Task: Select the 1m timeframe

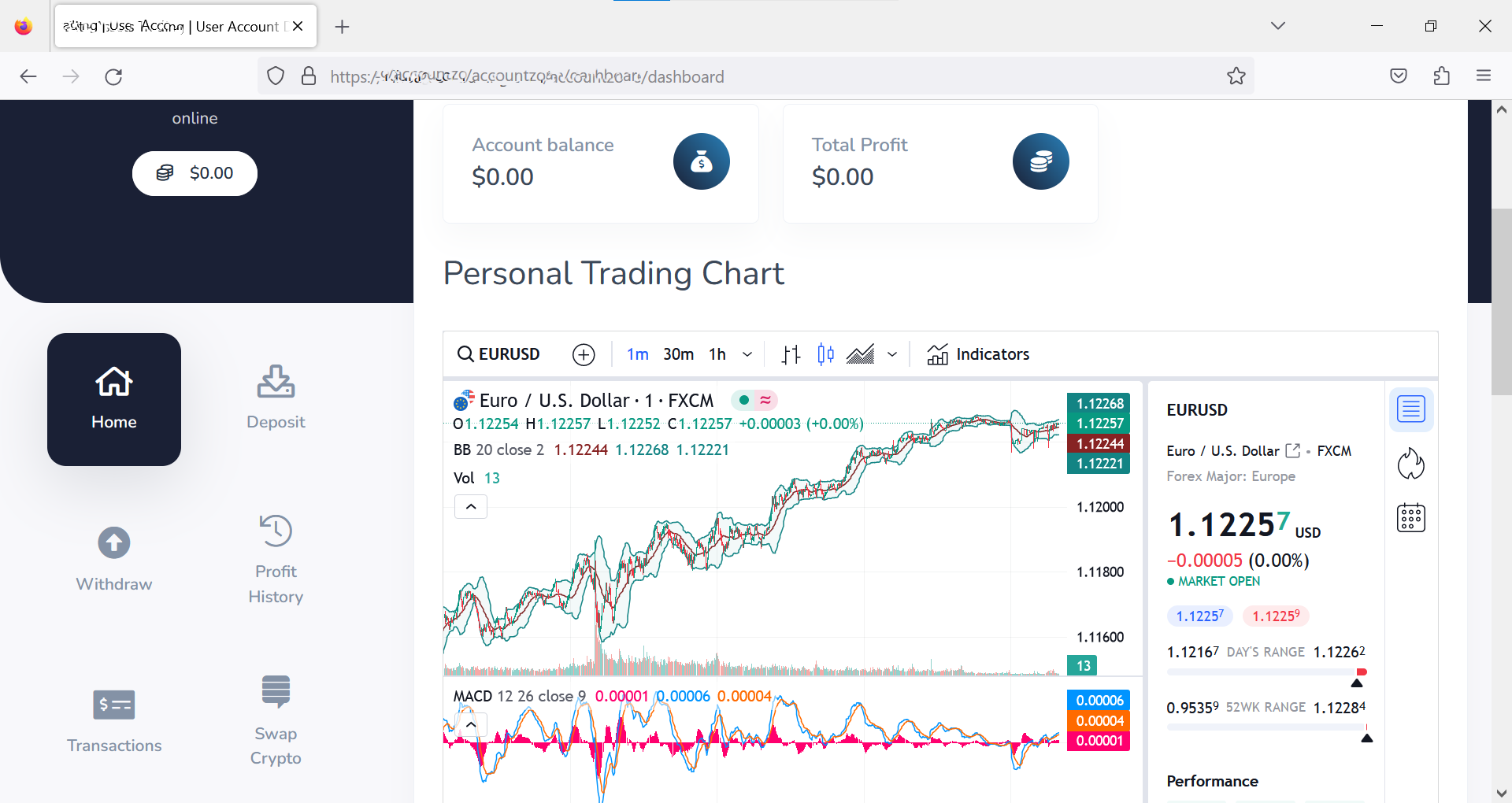Action: click(637, 355)
